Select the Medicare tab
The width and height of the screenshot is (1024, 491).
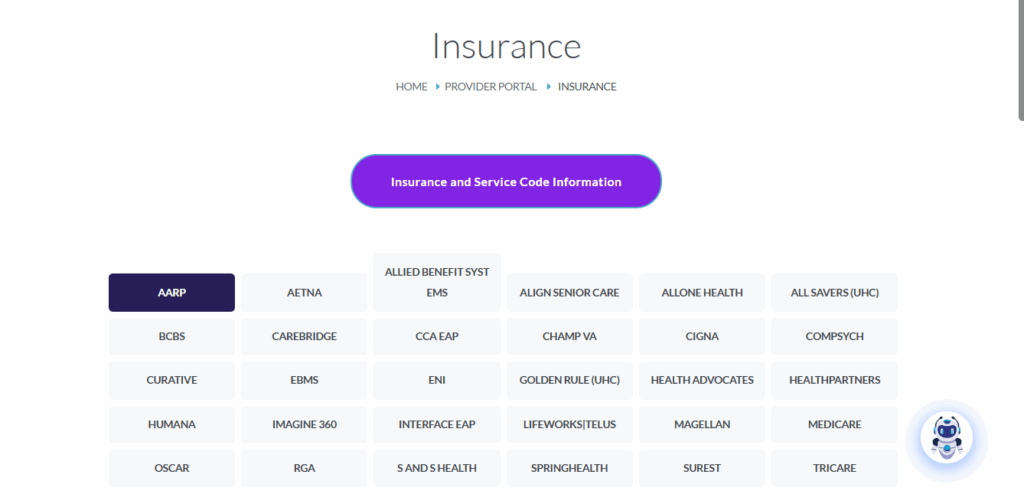(834, 425)
